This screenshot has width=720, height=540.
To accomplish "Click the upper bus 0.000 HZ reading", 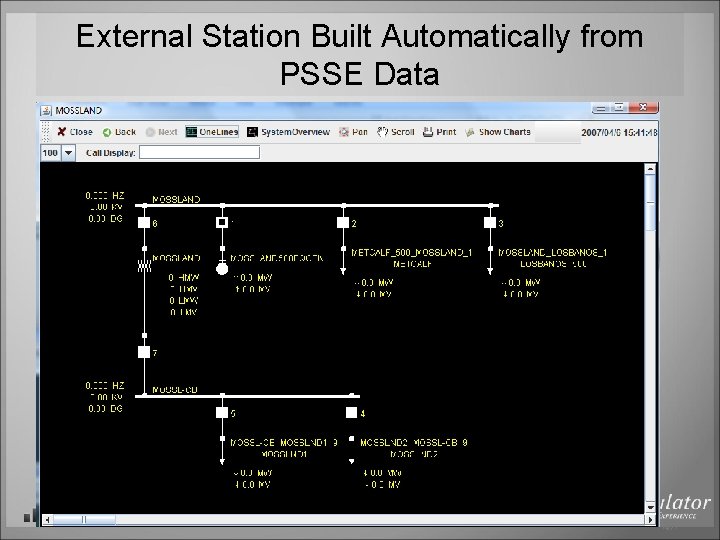I will click(x=105, y=196).
